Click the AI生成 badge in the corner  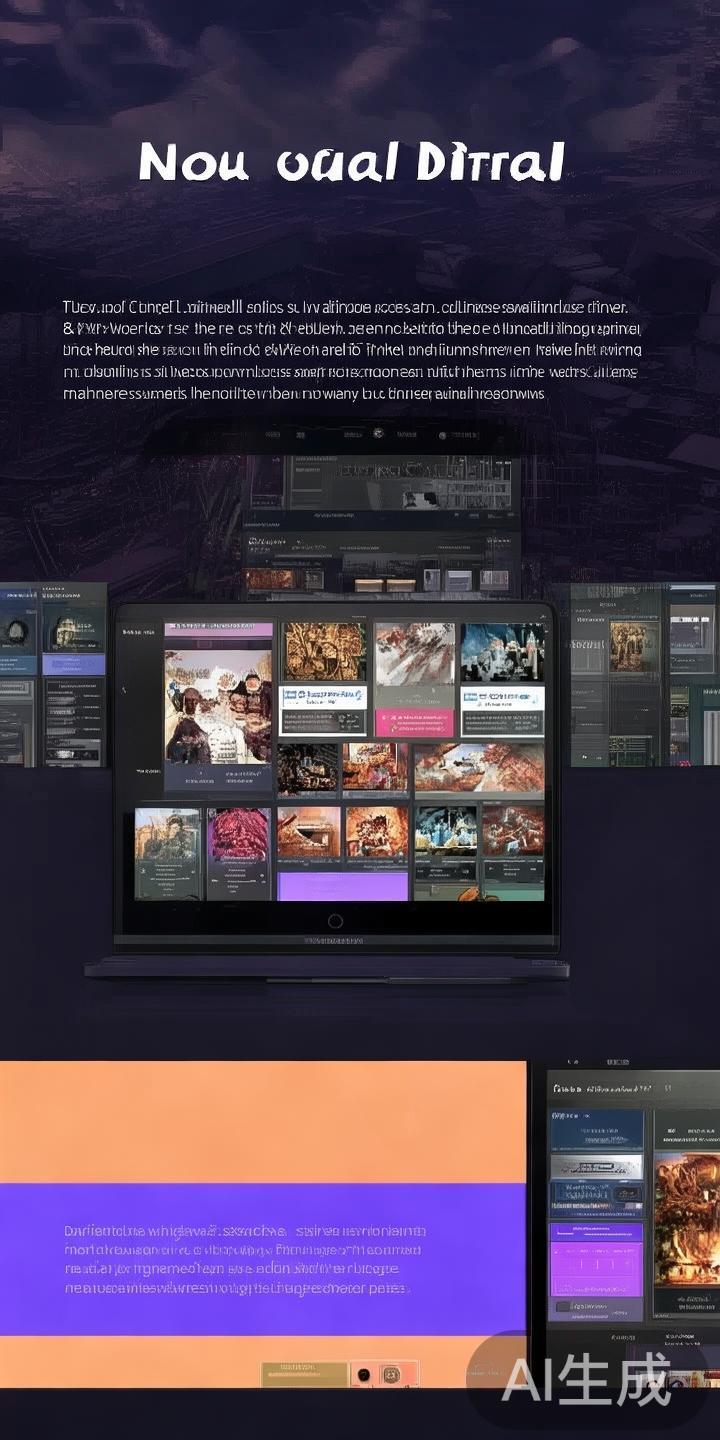point(586,1381)
